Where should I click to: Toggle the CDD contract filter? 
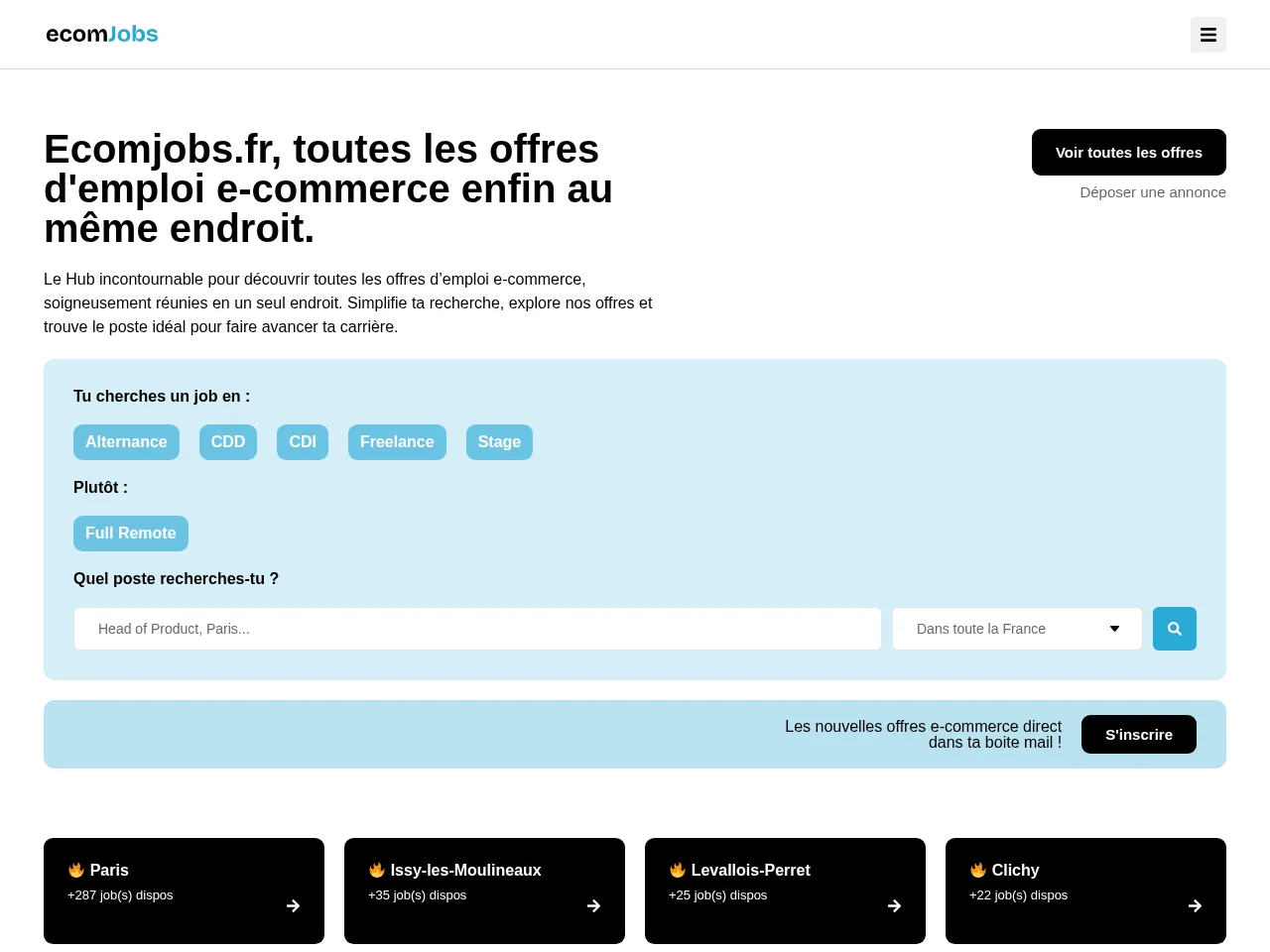[x=228, y=442]
